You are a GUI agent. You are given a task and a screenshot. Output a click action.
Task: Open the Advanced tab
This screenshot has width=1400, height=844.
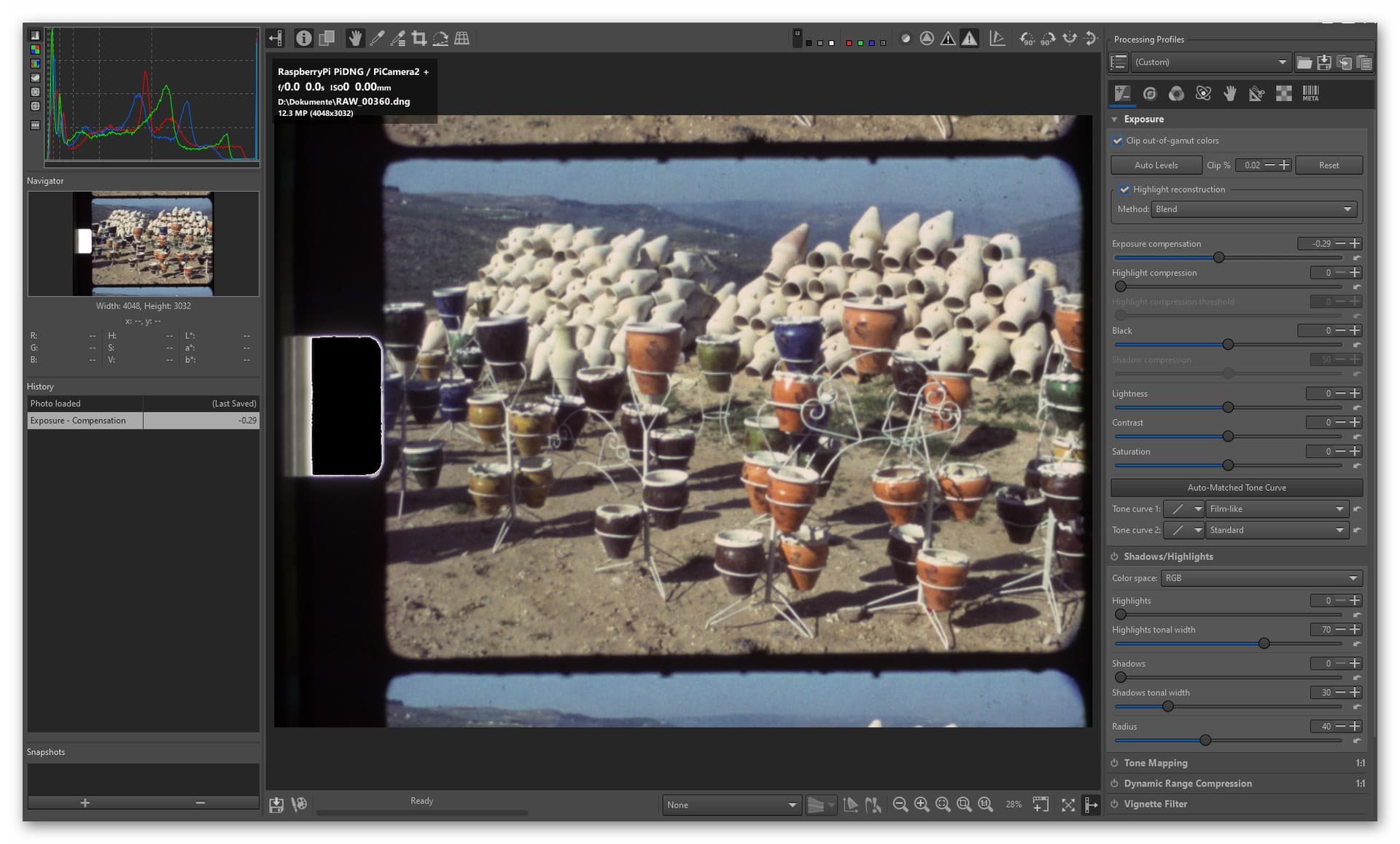pos(1203,93)
